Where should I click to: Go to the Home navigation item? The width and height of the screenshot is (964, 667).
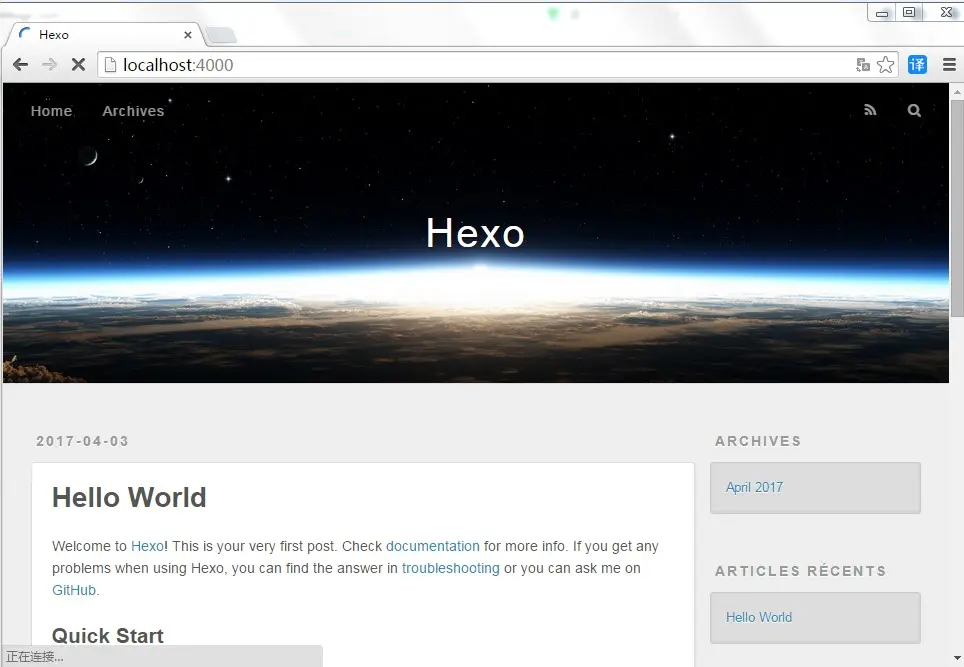click(x=52, y=111)
